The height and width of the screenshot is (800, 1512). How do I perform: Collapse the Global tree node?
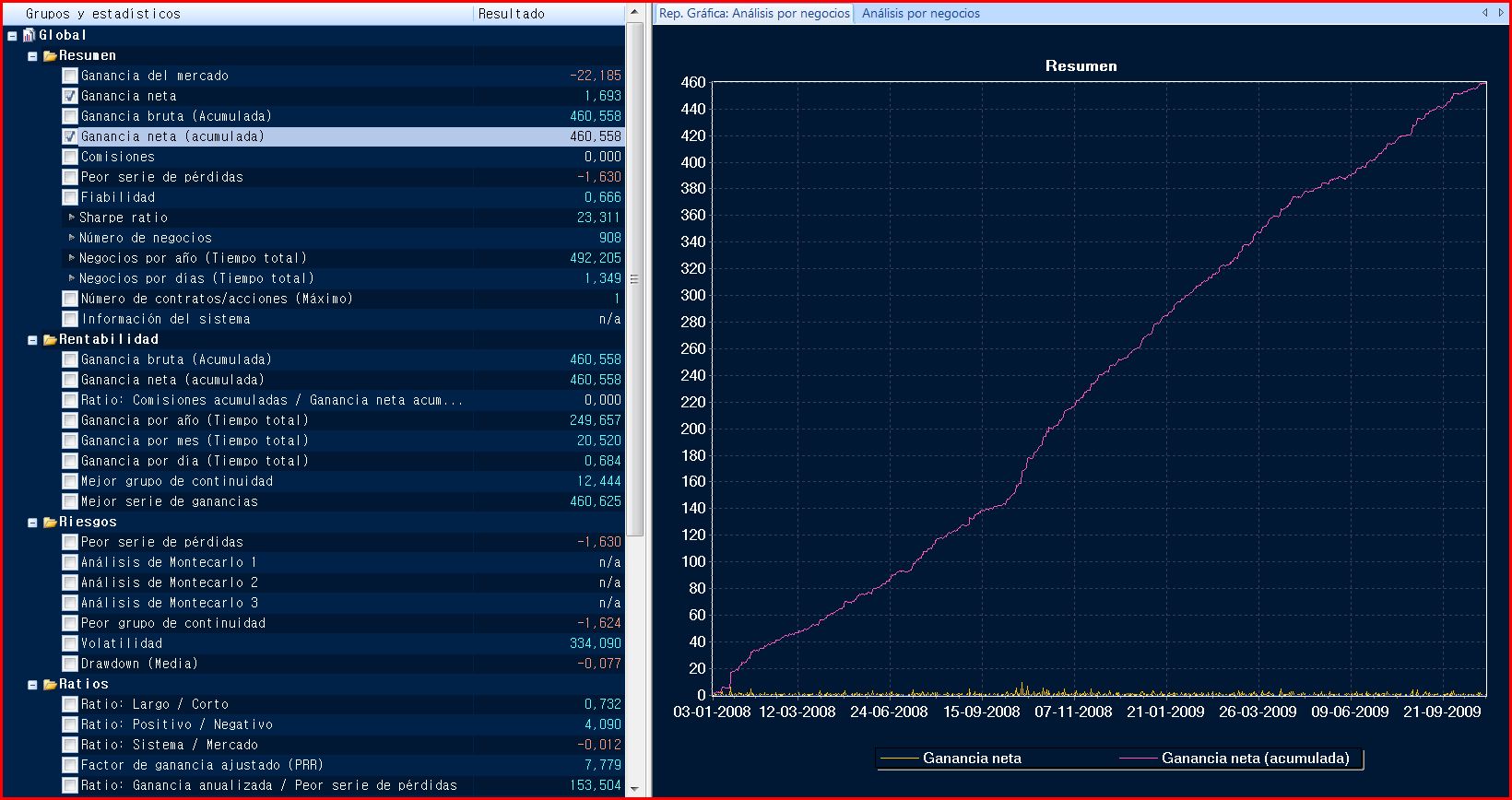pyautogui.click(x=12, y=36)
